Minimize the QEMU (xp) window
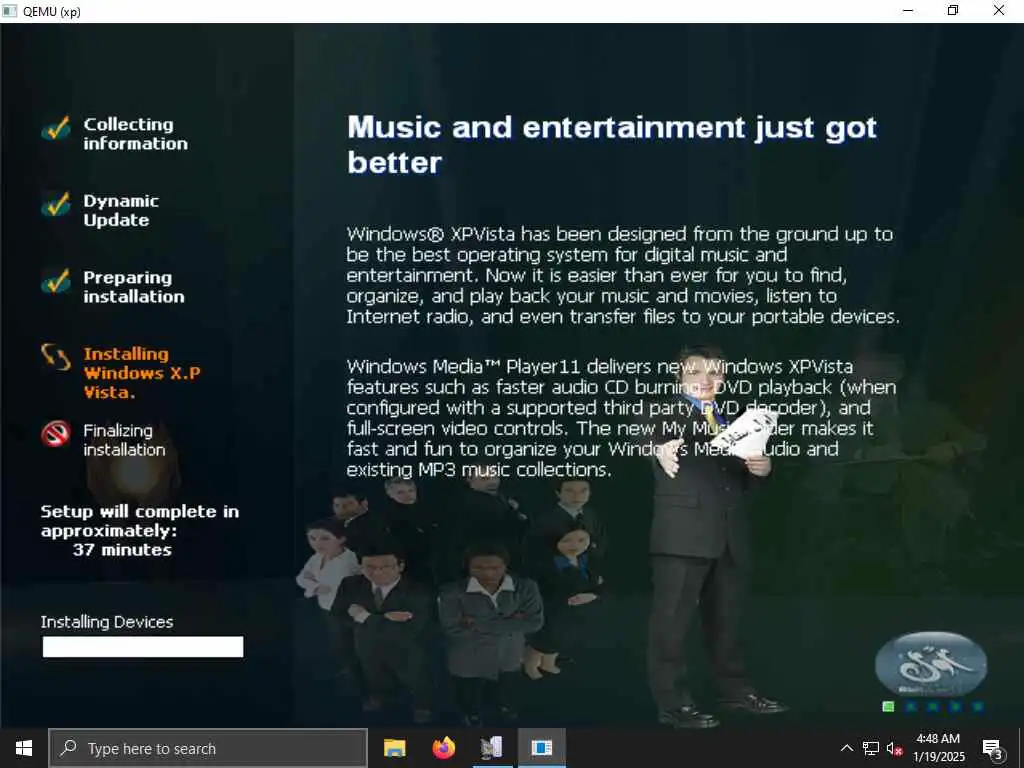This screenshot has width=1024, height=768. tap(908, 10)
